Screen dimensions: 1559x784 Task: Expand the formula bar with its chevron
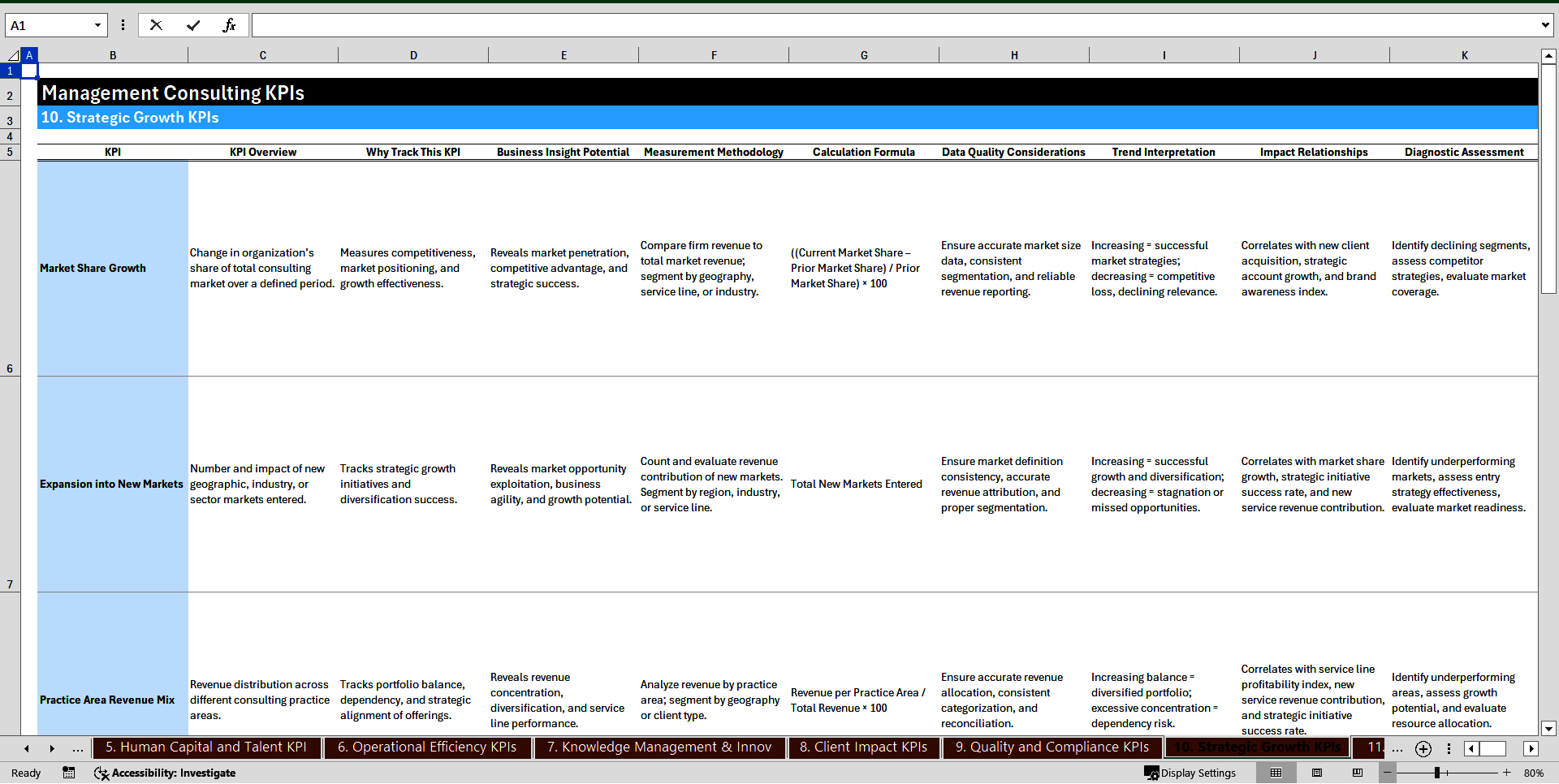(1547, 24)
